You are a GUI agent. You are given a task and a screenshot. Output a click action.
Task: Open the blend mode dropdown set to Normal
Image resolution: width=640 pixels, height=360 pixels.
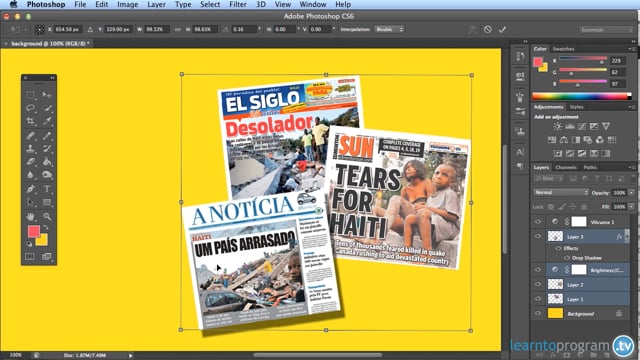(x=561, y=192)
